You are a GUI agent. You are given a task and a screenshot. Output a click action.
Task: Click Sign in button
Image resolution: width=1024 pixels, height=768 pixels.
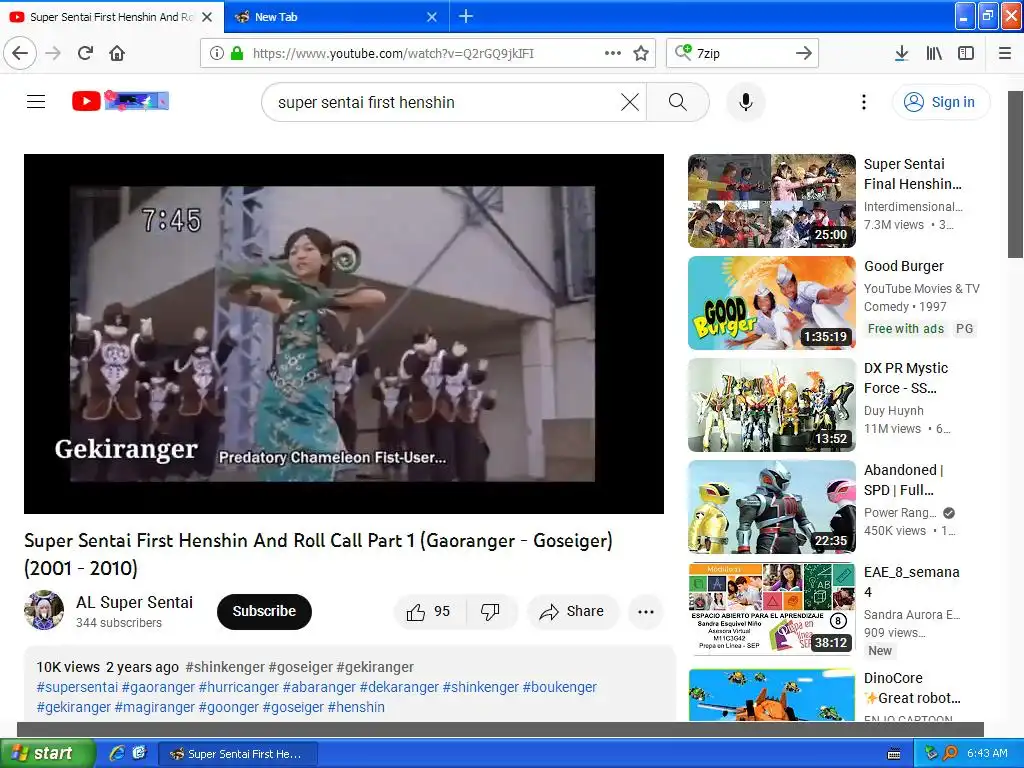click(x=940, y=102)
